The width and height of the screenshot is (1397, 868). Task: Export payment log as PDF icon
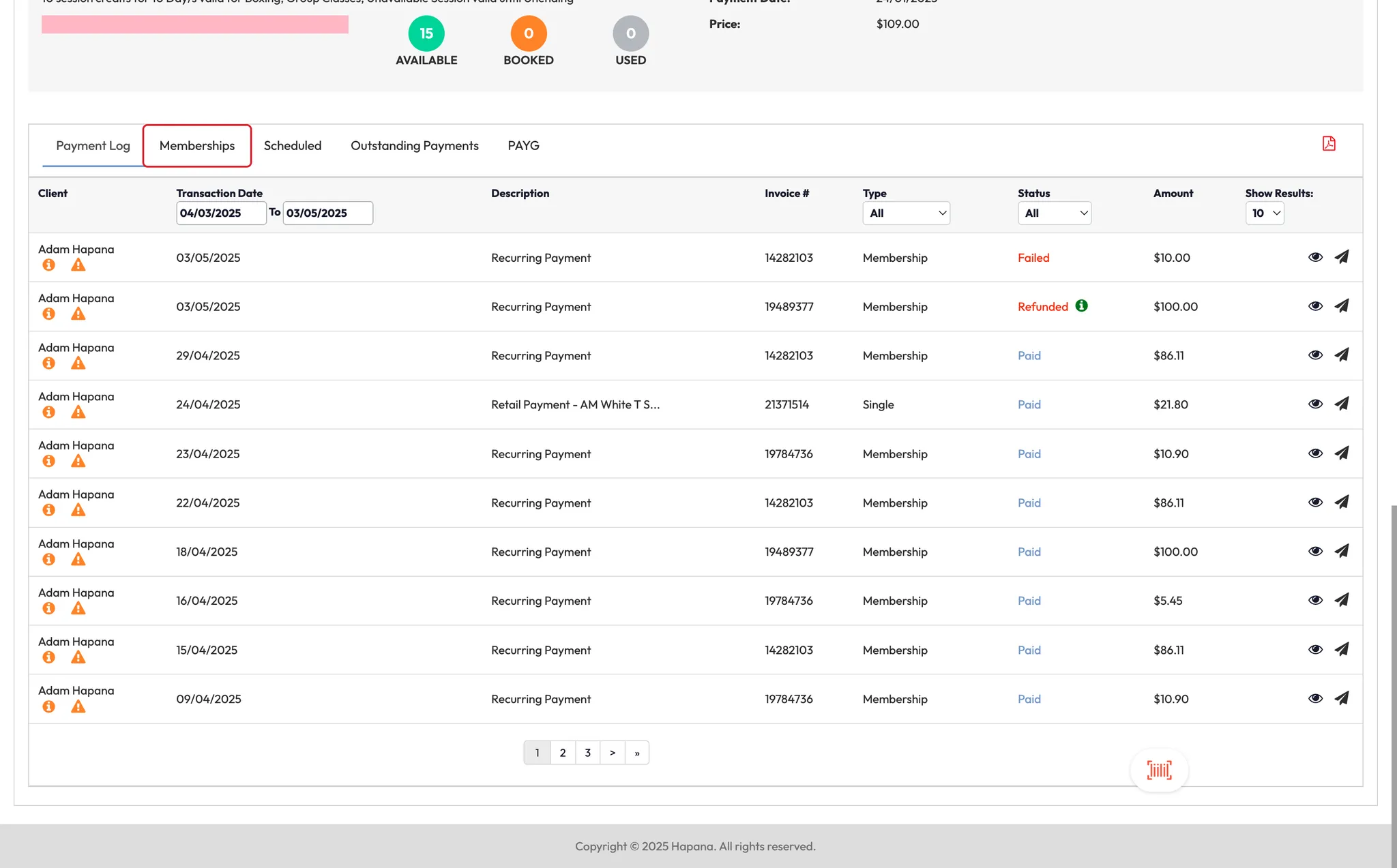1328,144
